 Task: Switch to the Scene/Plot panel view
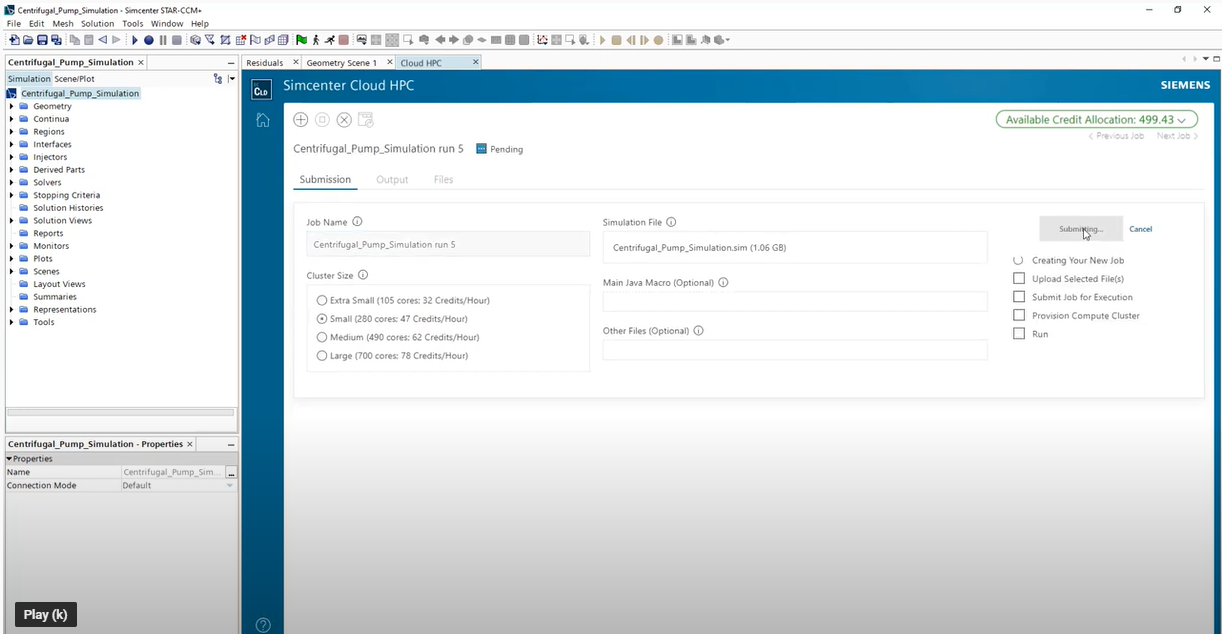tap(74, 79)
